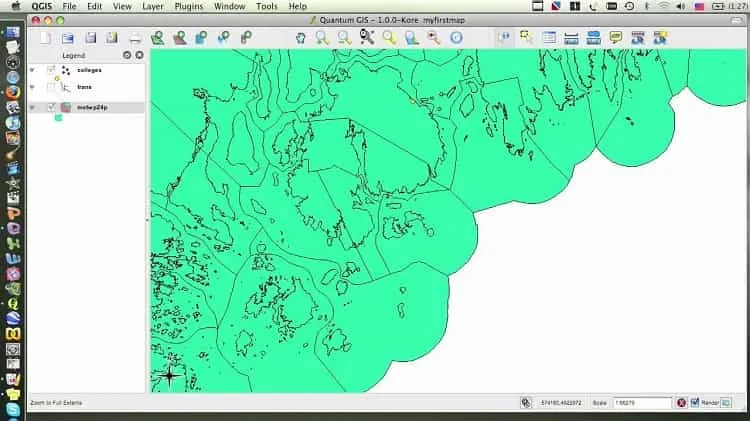
Task: Collapse the colleges layer tree arrow
Action: 32,70
